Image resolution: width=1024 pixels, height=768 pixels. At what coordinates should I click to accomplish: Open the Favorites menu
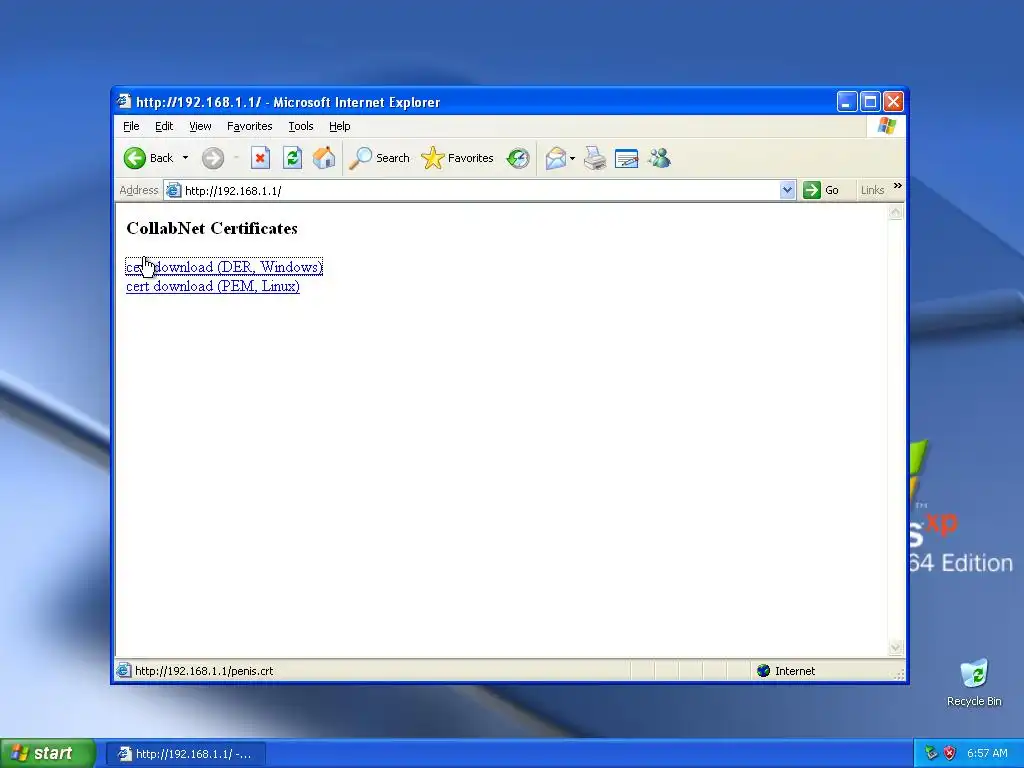click(x=249, y=126)
